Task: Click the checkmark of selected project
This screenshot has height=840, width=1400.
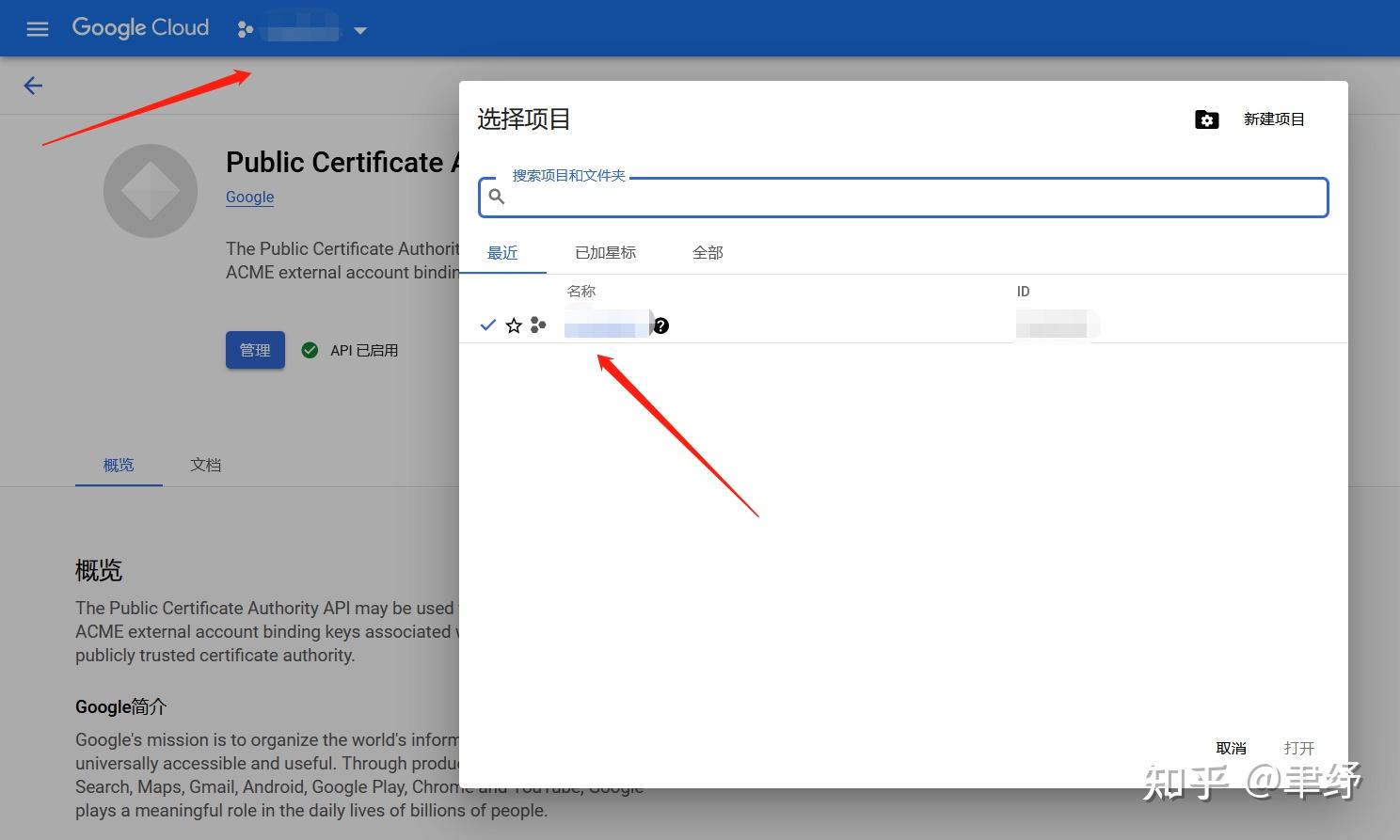Action: (487, 325)
